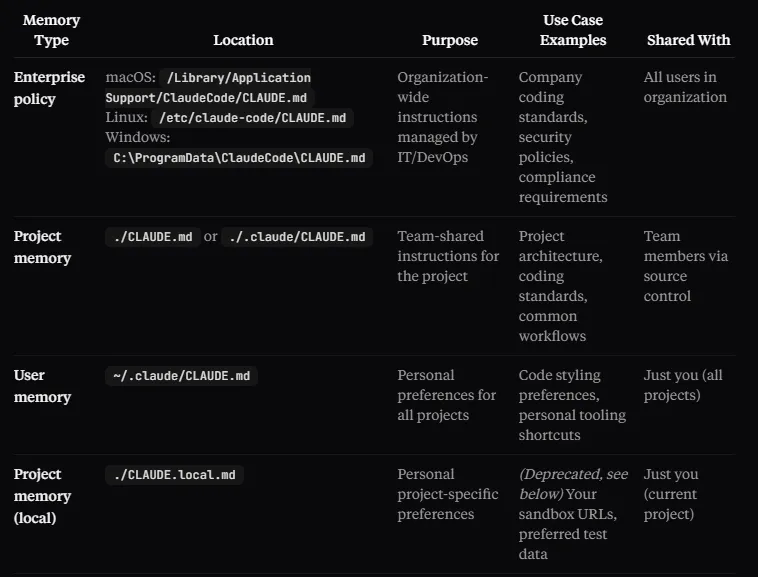Click the "Use Case Examples" header
This screenshot has width=758, height=577.
(573, 30)
